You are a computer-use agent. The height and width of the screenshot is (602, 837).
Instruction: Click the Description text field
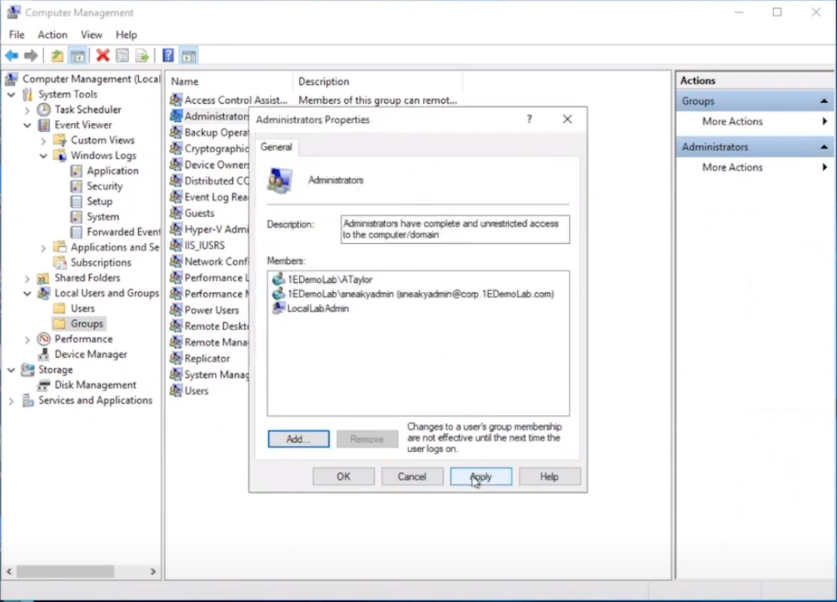coord(455,229)
